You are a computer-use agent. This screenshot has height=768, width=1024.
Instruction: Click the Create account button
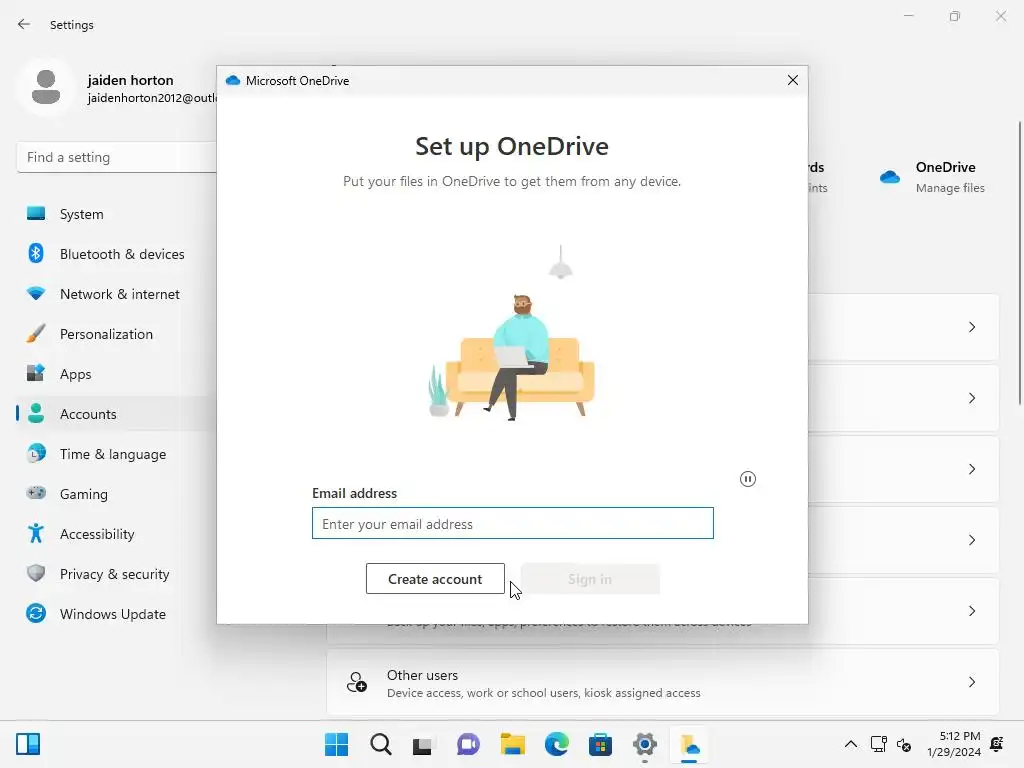click(x=435, y=579)
